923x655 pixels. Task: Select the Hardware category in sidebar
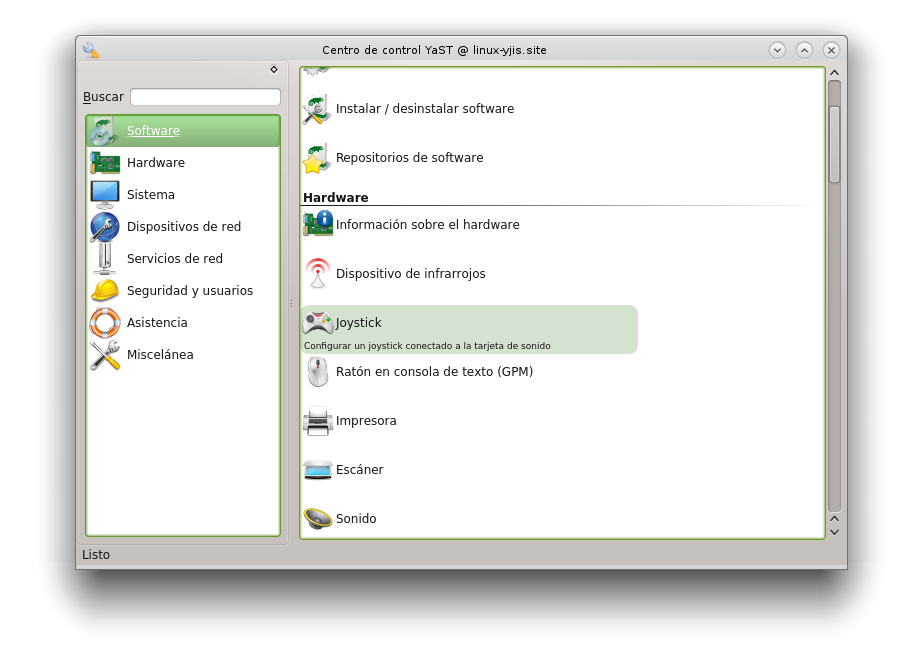click(156, 162)
